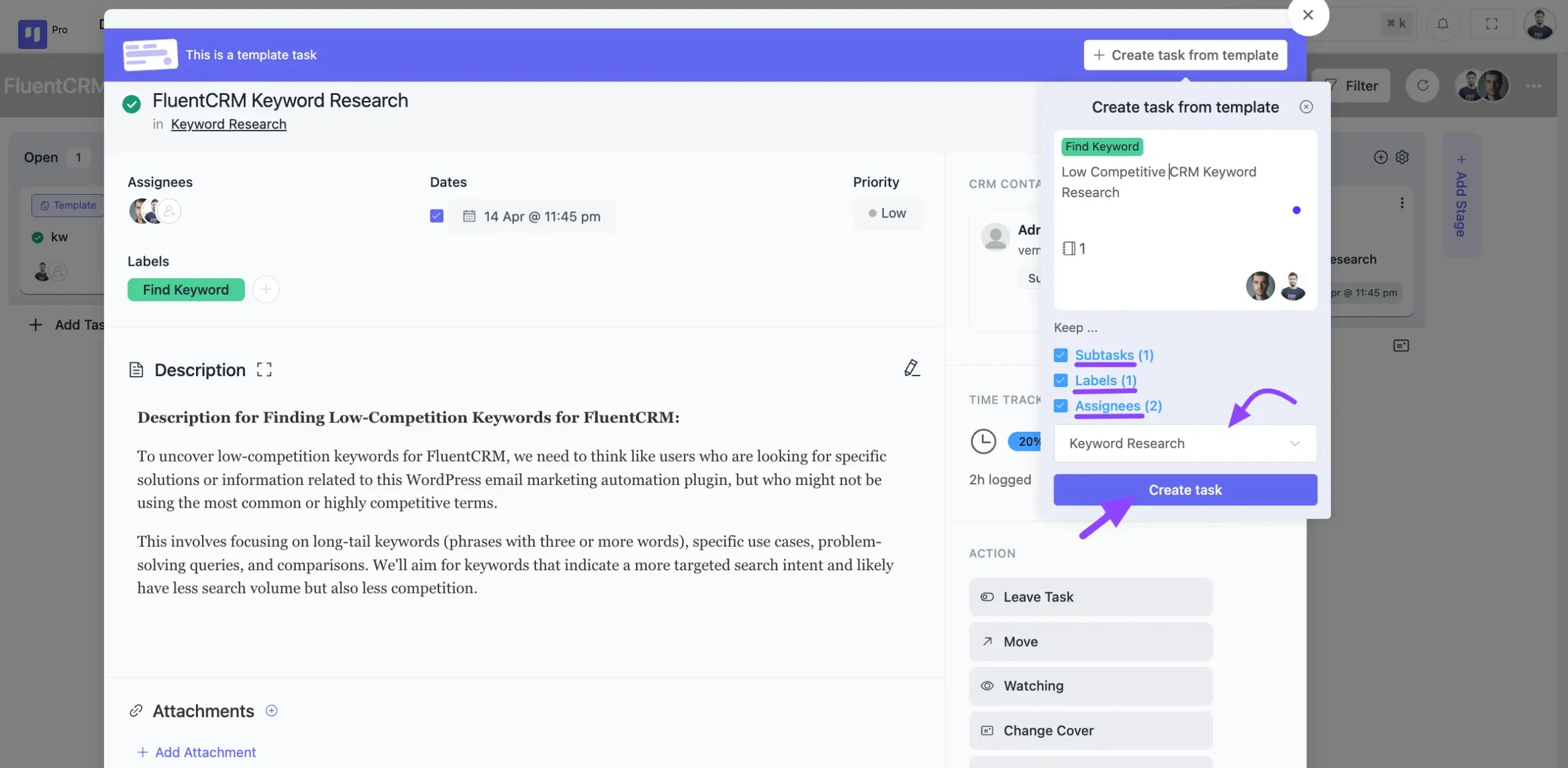Screen dimensions: 1568x768
Task: Click the second assignee avatar in popup
Action: 1292,286
